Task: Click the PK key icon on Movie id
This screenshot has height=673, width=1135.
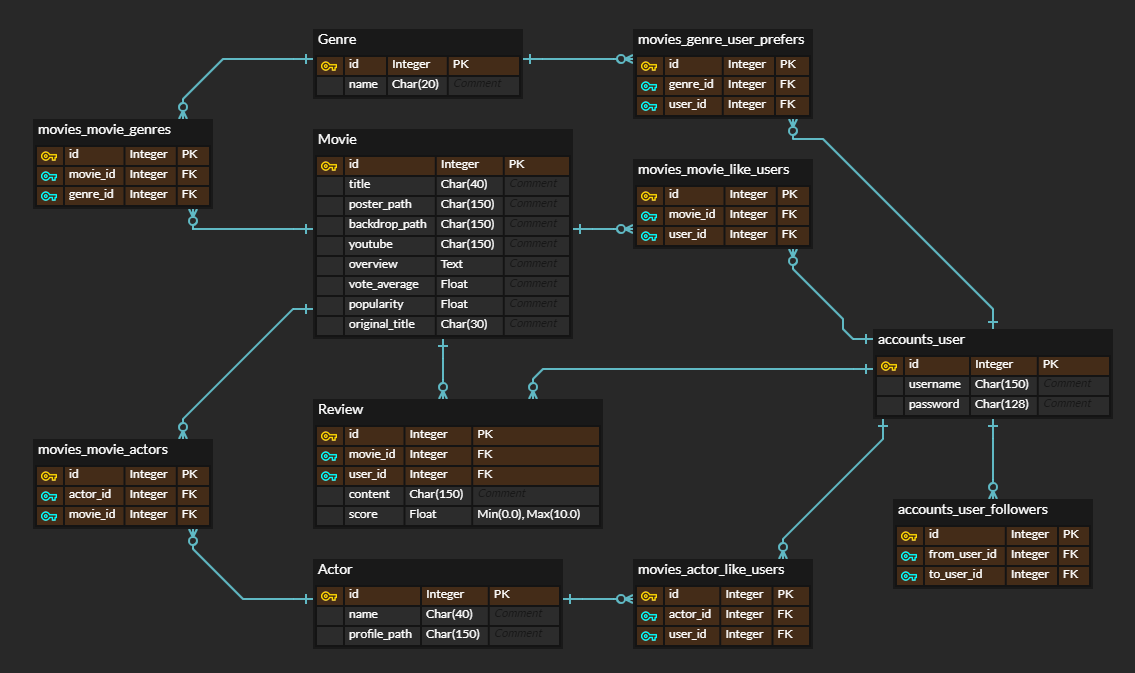Action: (328, 164)
